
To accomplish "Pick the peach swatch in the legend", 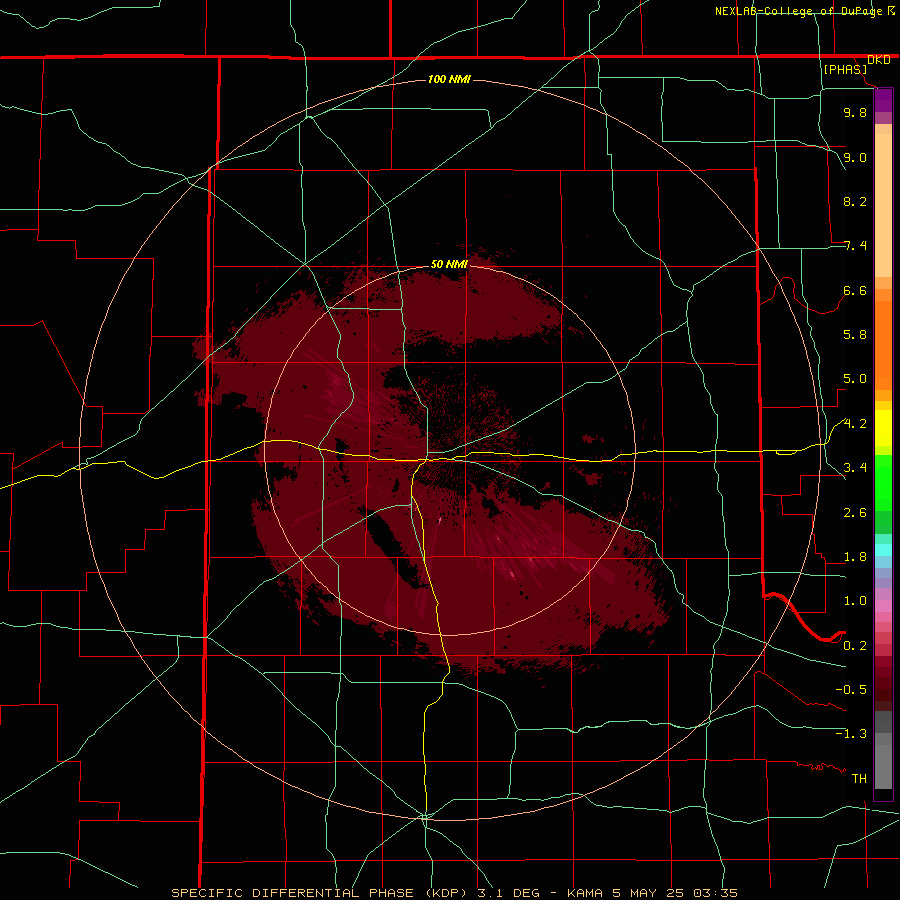I will coord(883,205).
